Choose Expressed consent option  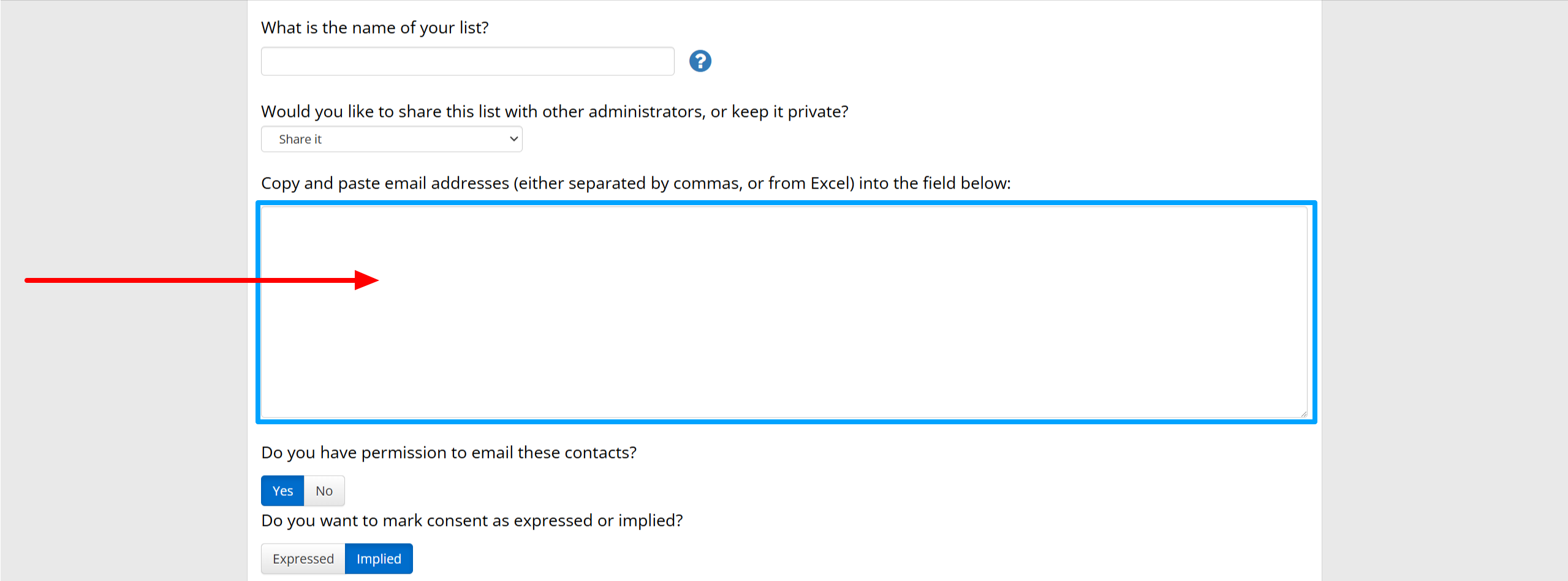[303, 559]
